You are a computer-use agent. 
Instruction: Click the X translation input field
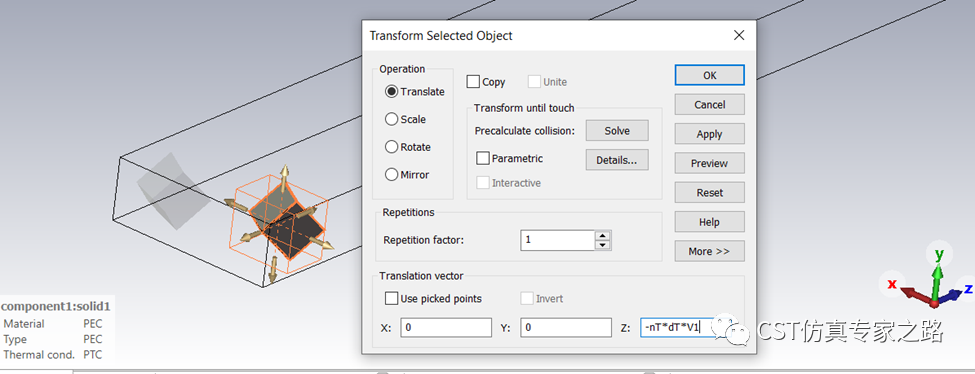[x=446, y=327]
